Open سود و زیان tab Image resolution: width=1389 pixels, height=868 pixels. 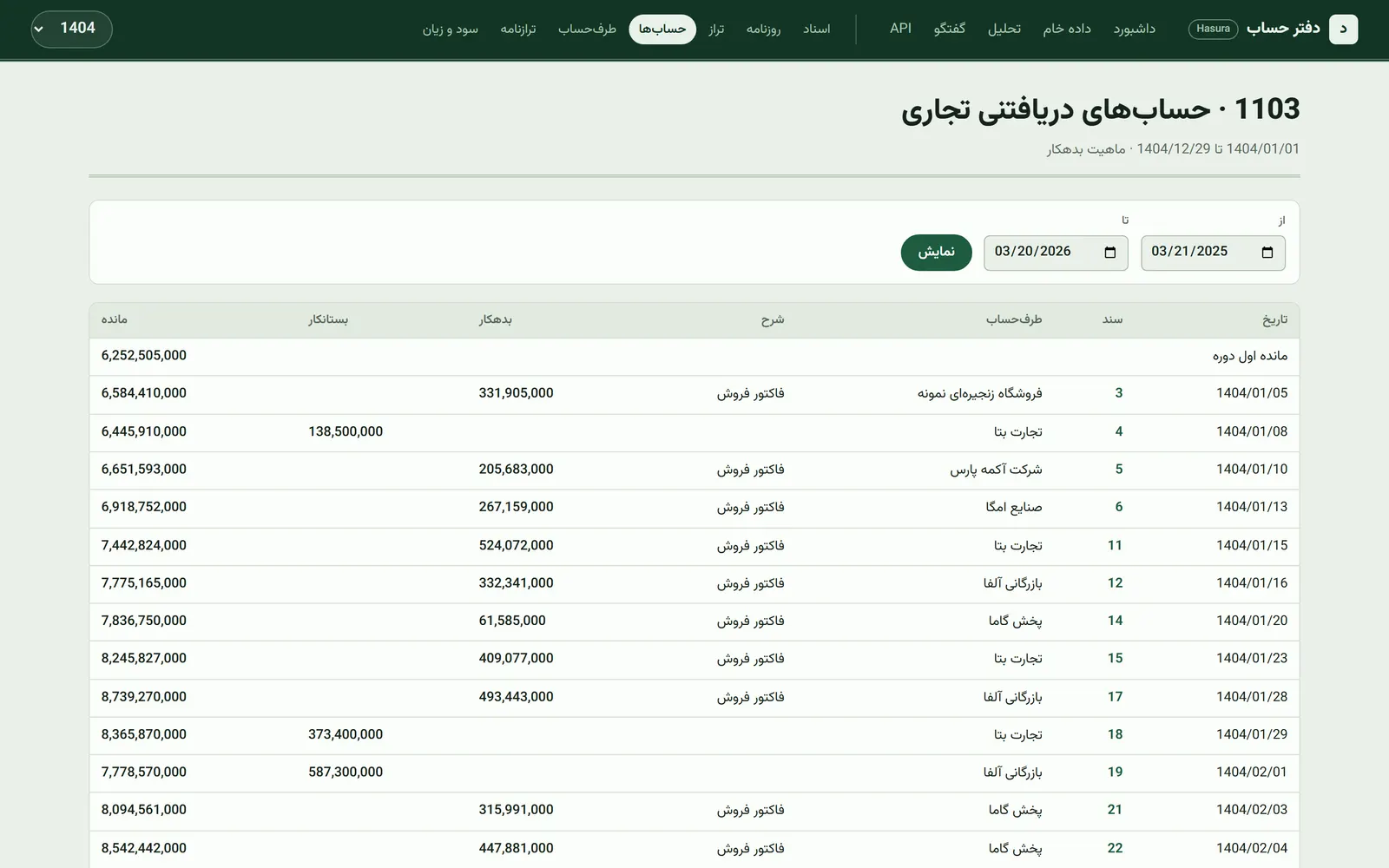(x=450, y=29)
